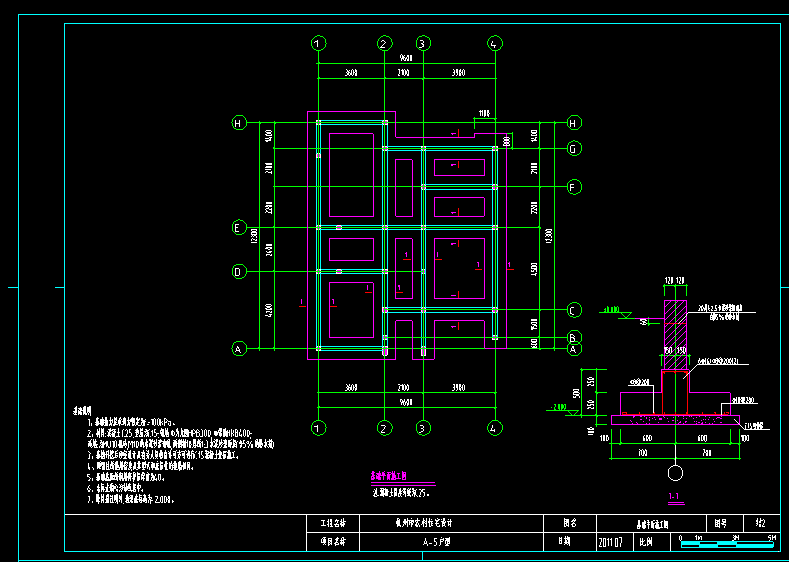Click the '日期' label cell
Screen dimensions: 789x562
[570, 542]
